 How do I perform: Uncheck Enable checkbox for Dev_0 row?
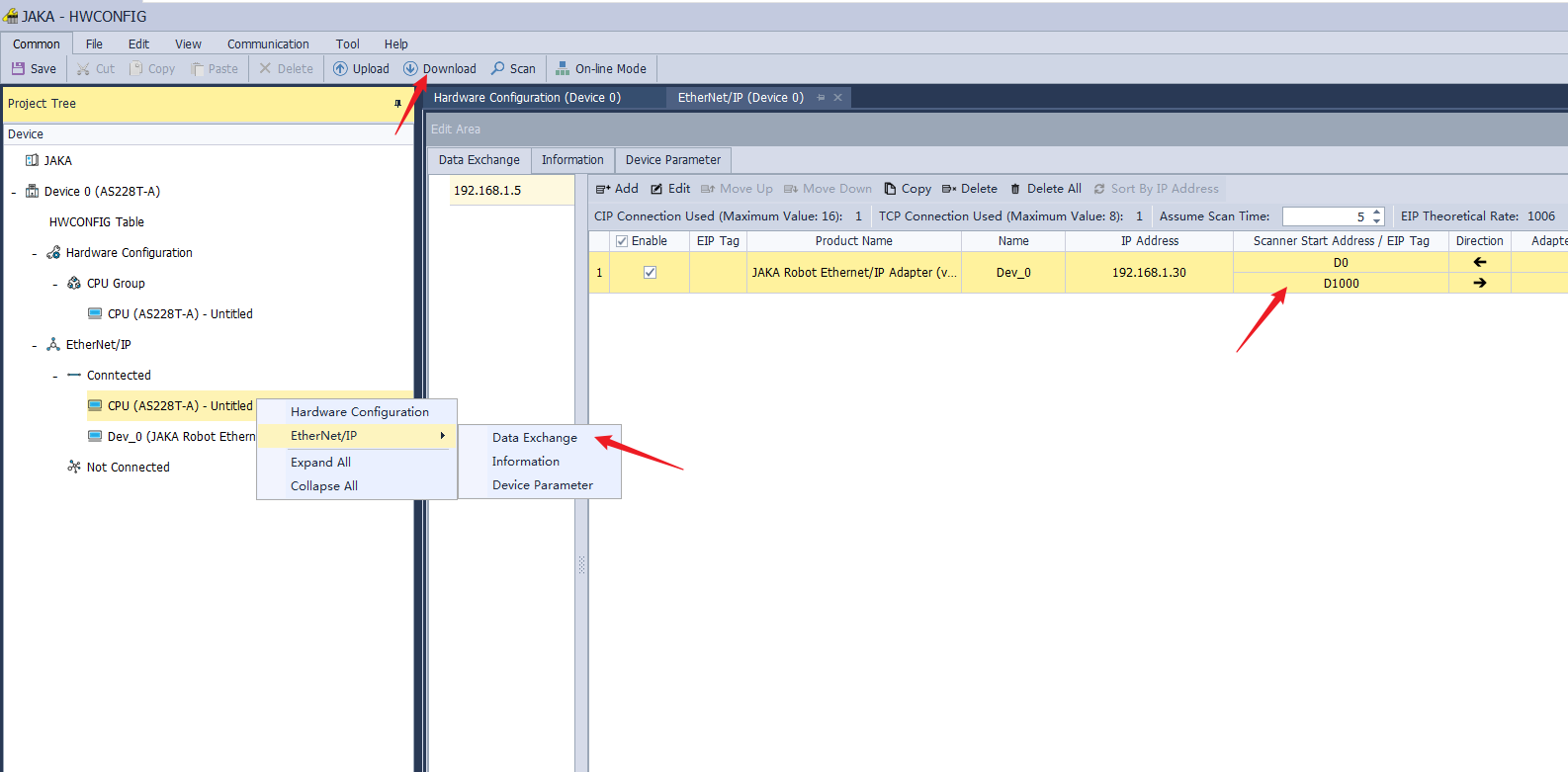point(650,273)
